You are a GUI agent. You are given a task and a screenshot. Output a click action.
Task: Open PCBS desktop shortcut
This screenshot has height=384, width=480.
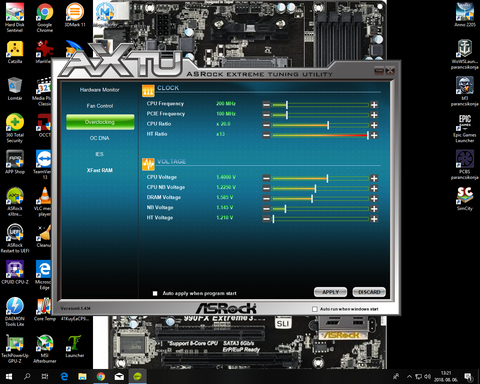(x=465, y=164)
